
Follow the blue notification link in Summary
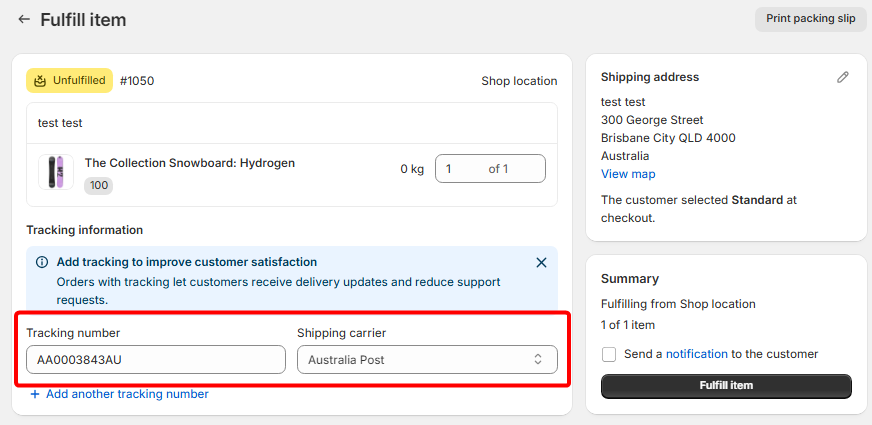point(696,354)
